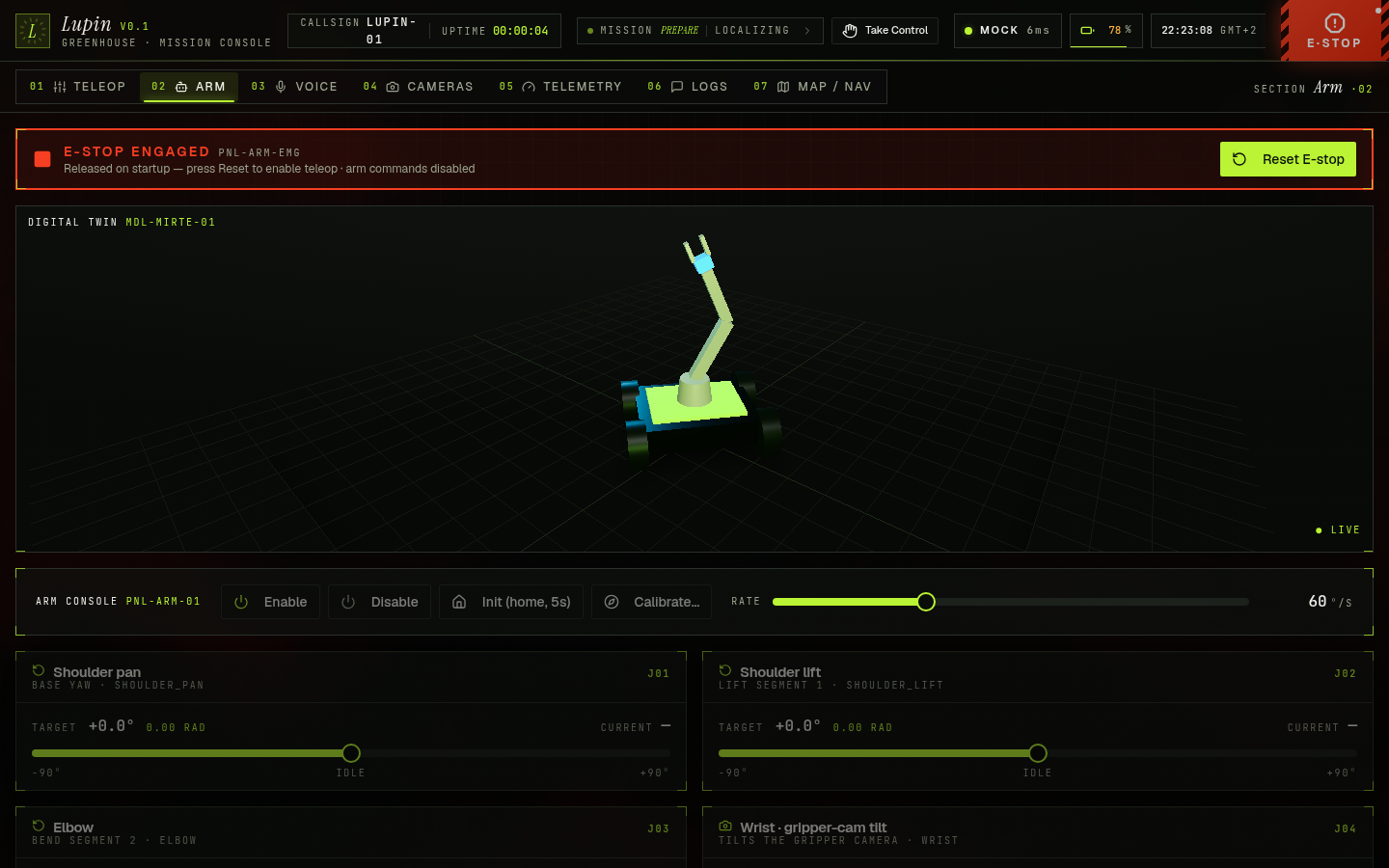Click the Enable arm button

coord(270,602)
